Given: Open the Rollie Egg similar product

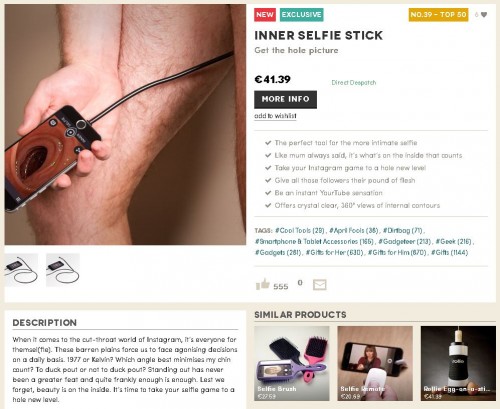Looking at the screenshot, I should tap(458, 363).
